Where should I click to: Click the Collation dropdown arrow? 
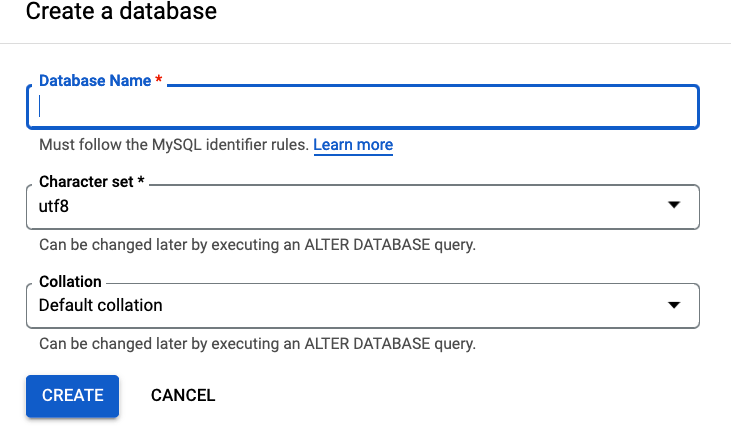[674, 305]
